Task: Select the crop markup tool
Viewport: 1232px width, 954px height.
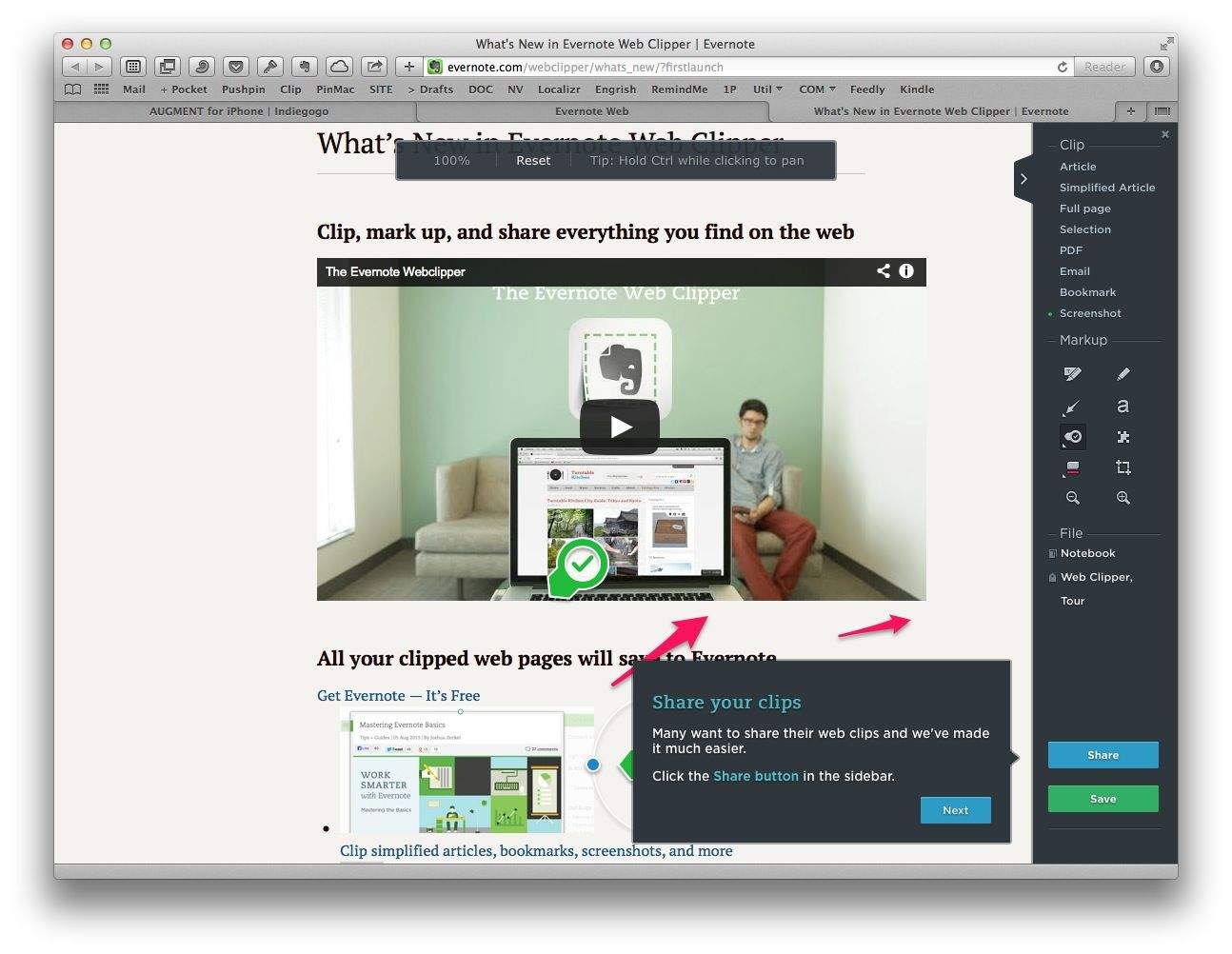Action: pyautogui.click(x=1123, y=467)
